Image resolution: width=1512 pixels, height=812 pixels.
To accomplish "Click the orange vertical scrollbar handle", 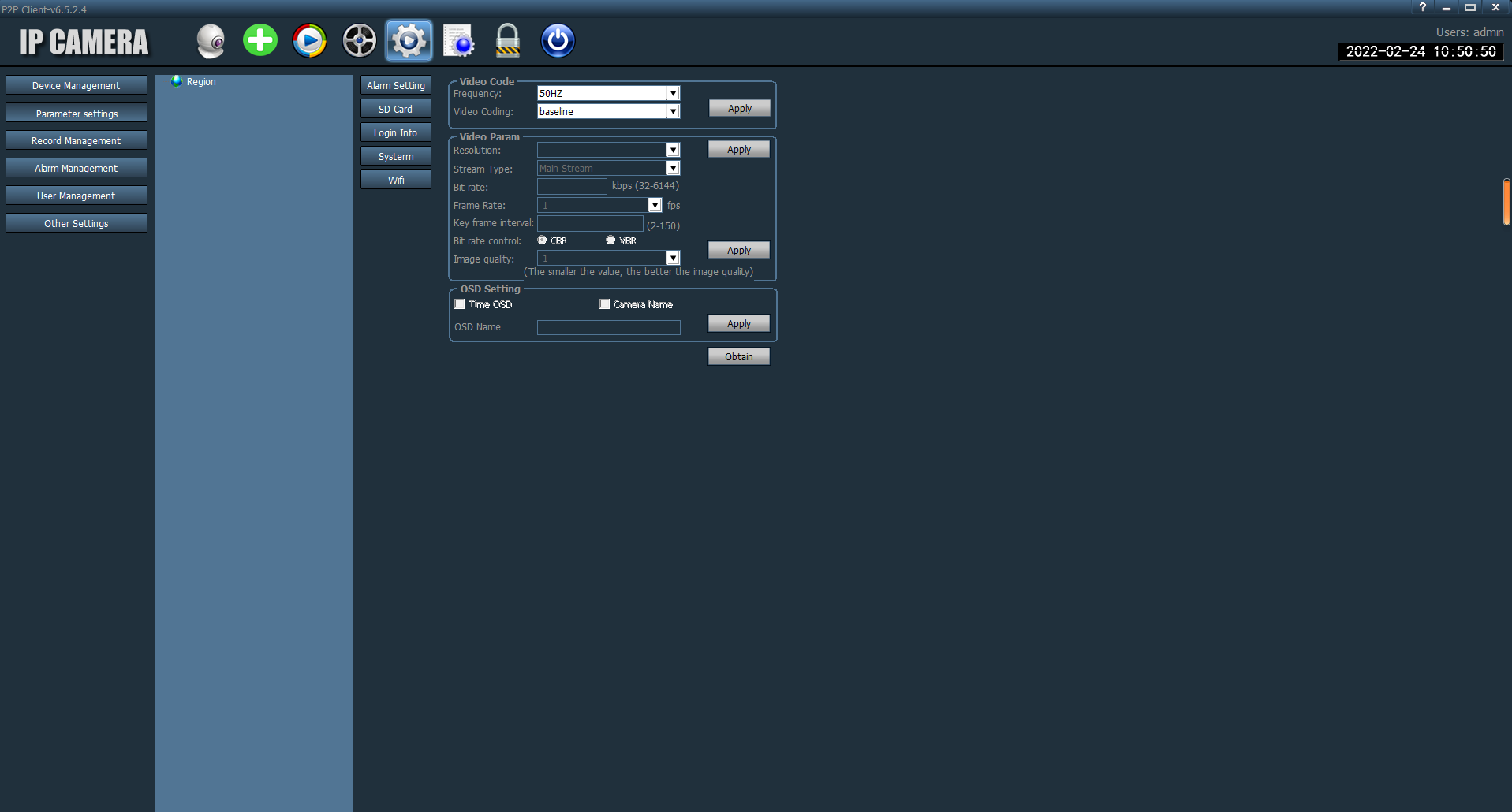I will [1506, 202].
